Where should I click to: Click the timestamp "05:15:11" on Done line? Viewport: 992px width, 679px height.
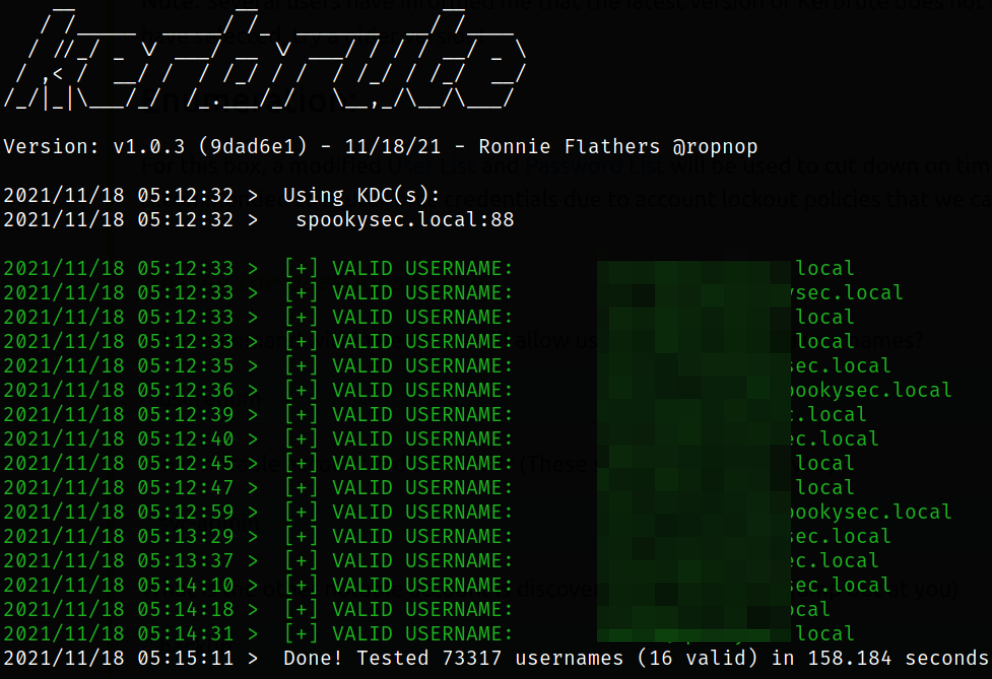click(x=185, y=658)
